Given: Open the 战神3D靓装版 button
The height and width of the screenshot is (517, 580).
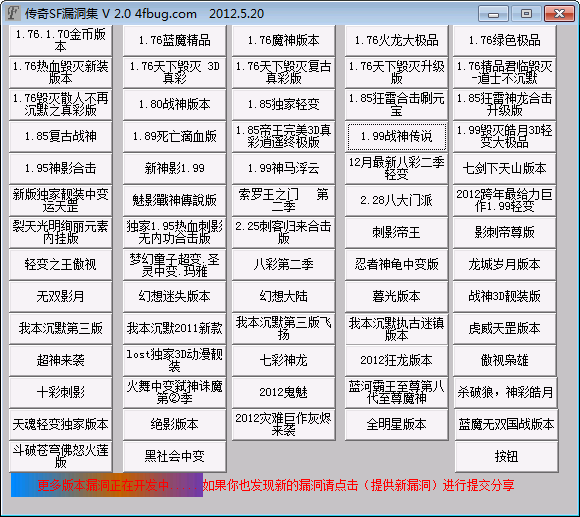Looking at the screenshot, I should [505, 297].
